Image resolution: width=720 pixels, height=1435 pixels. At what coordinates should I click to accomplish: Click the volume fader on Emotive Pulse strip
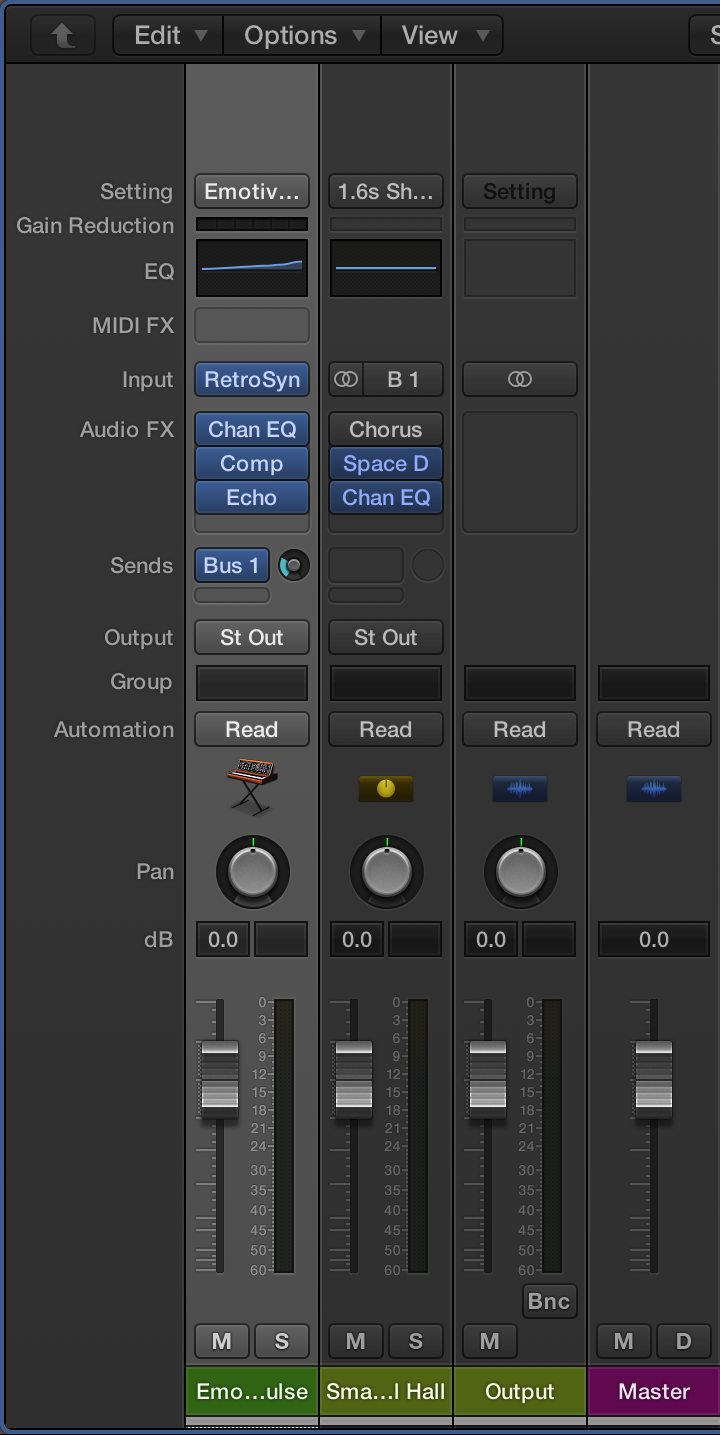coord(220,1079)
